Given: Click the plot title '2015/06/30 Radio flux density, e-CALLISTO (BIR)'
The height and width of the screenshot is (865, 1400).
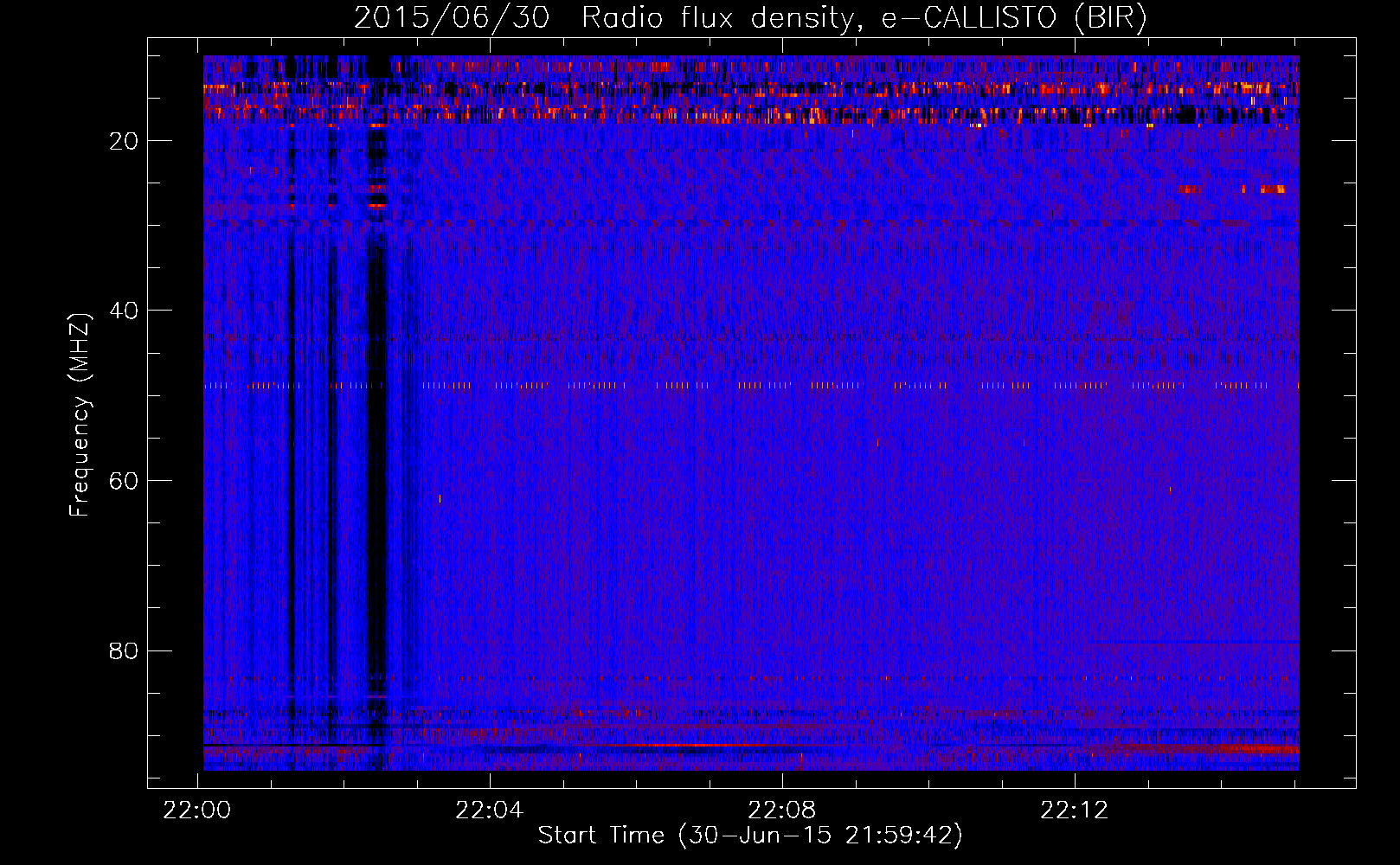Looking at the screenshot, I should point(750,18).
